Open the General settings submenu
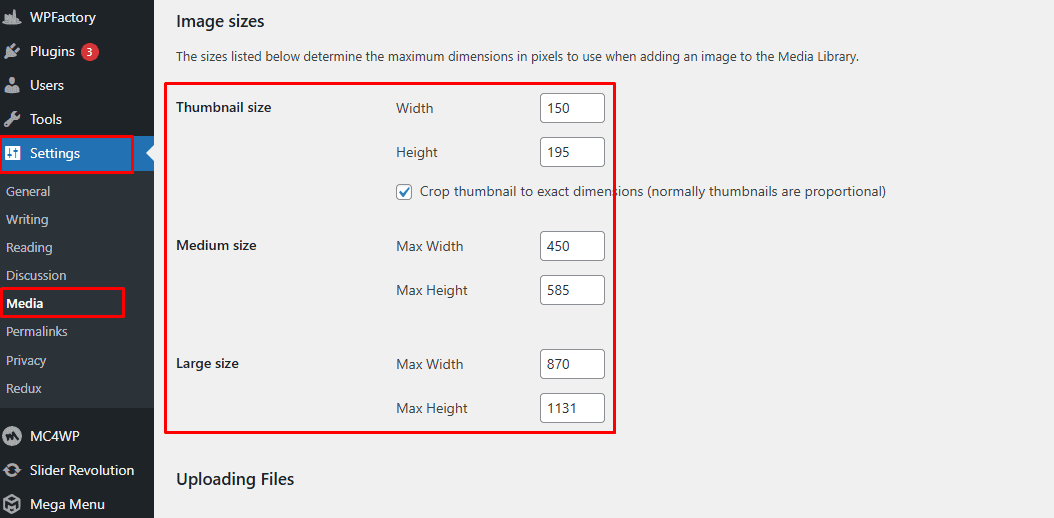 click(28, 191)
